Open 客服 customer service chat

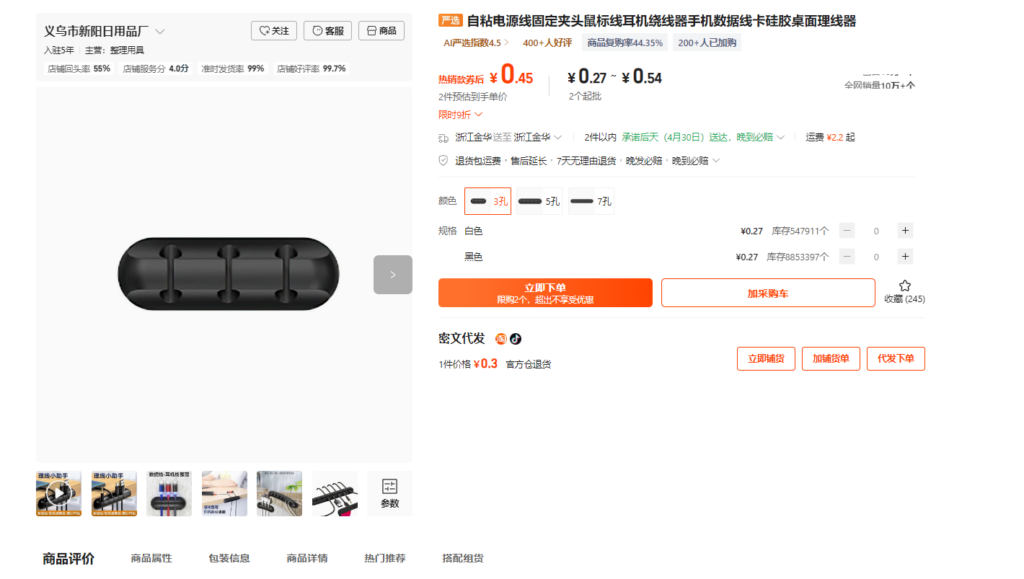pyautogui.click(x=328, y=31)
